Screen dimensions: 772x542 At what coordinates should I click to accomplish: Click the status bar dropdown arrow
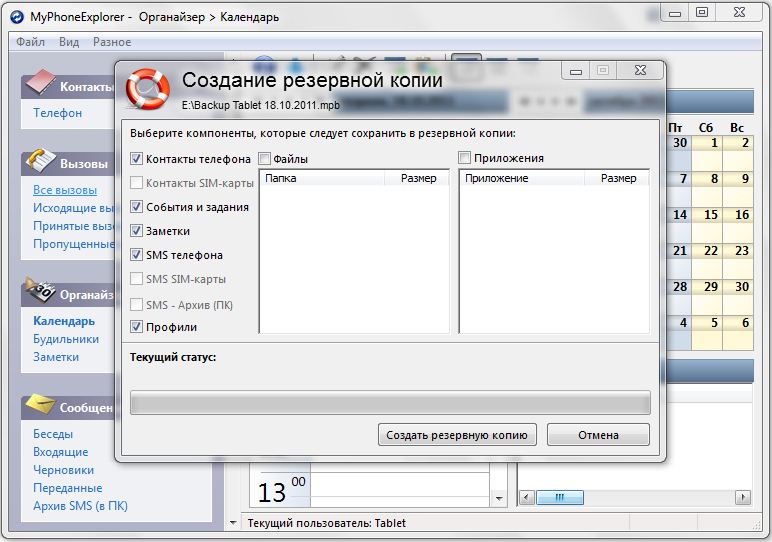tap(233, 523)
